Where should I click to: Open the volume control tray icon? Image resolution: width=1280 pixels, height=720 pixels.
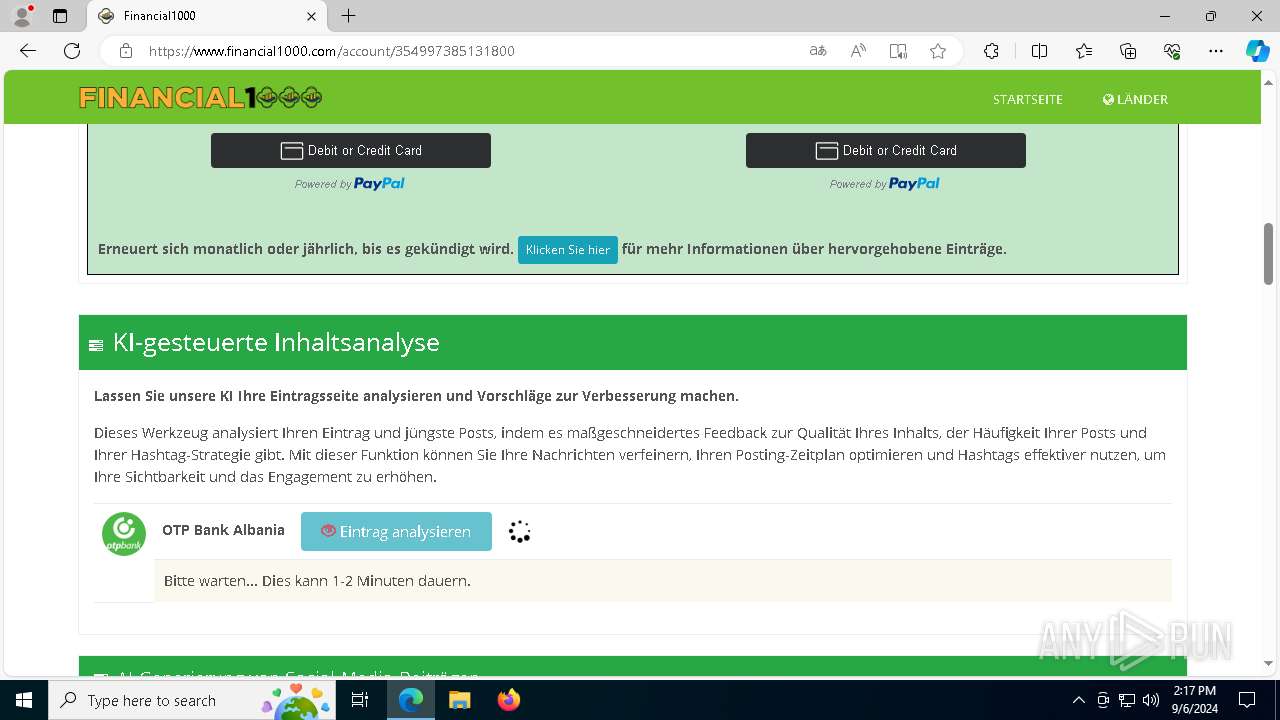coord(1150,700)
